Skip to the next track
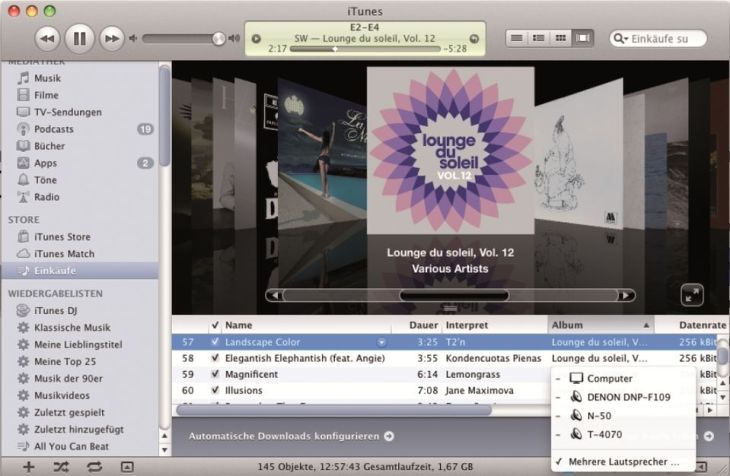Screen dimensions: 730x476 [x=112, y=39]
